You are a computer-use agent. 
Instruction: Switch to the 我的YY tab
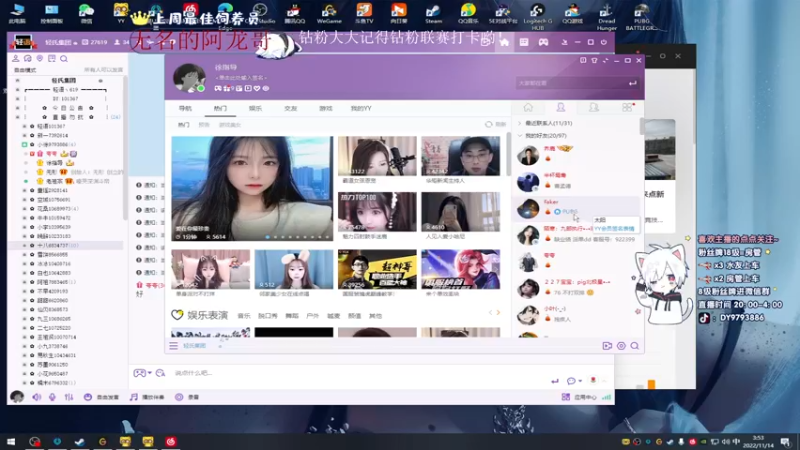click(361, 109)
